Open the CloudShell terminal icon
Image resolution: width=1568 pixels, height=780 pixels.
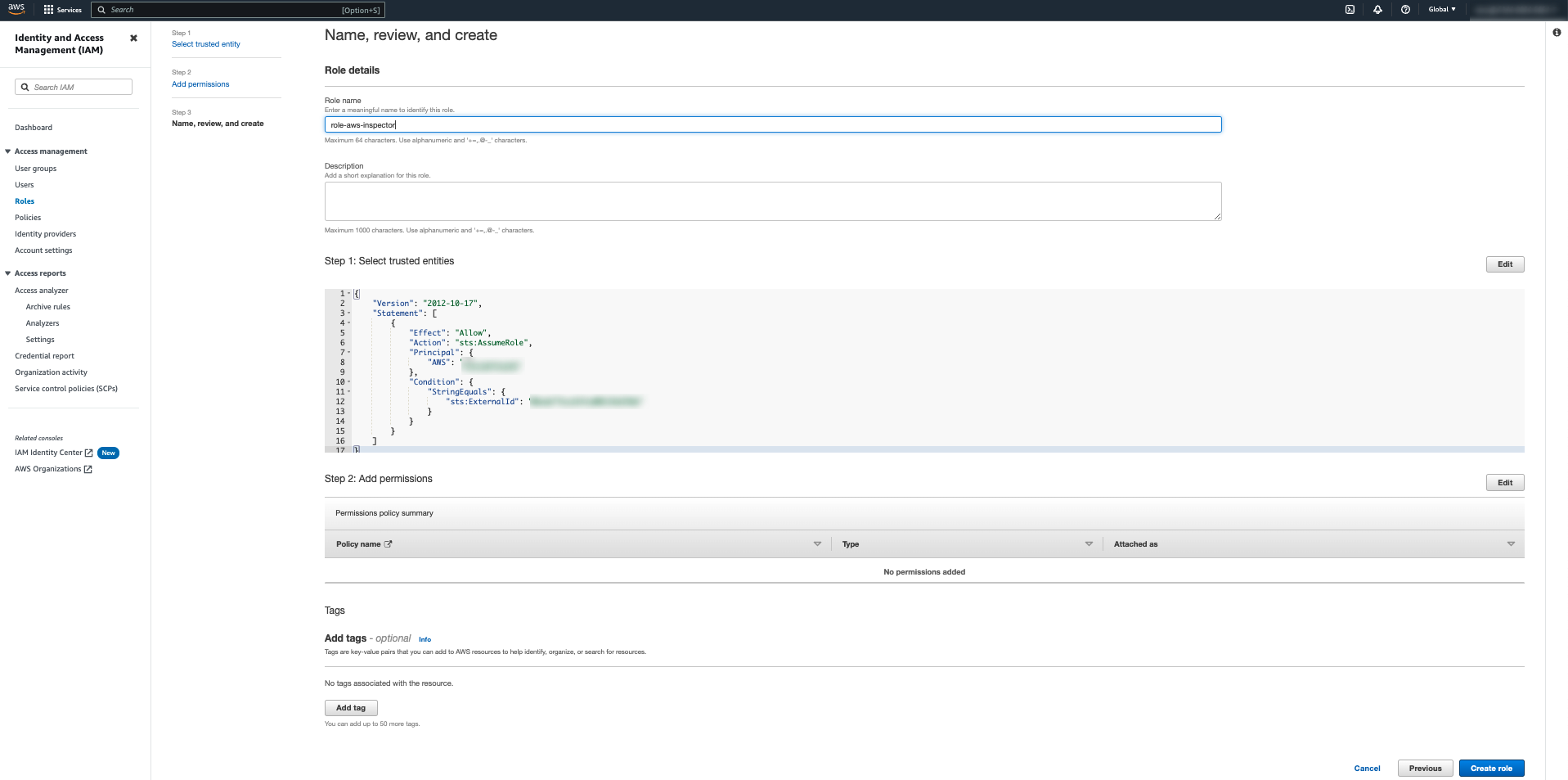coord(1350,10)
